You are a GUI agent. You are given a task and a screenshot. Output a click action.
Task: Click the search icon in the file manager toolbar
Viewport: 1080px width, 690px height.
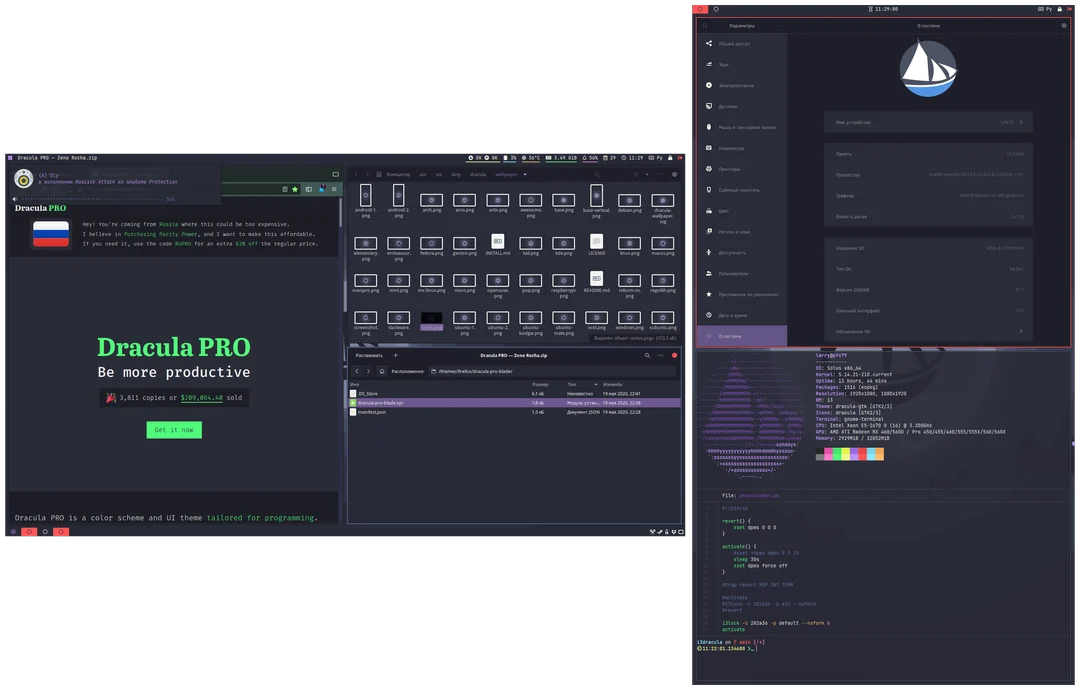pos(597,174)
